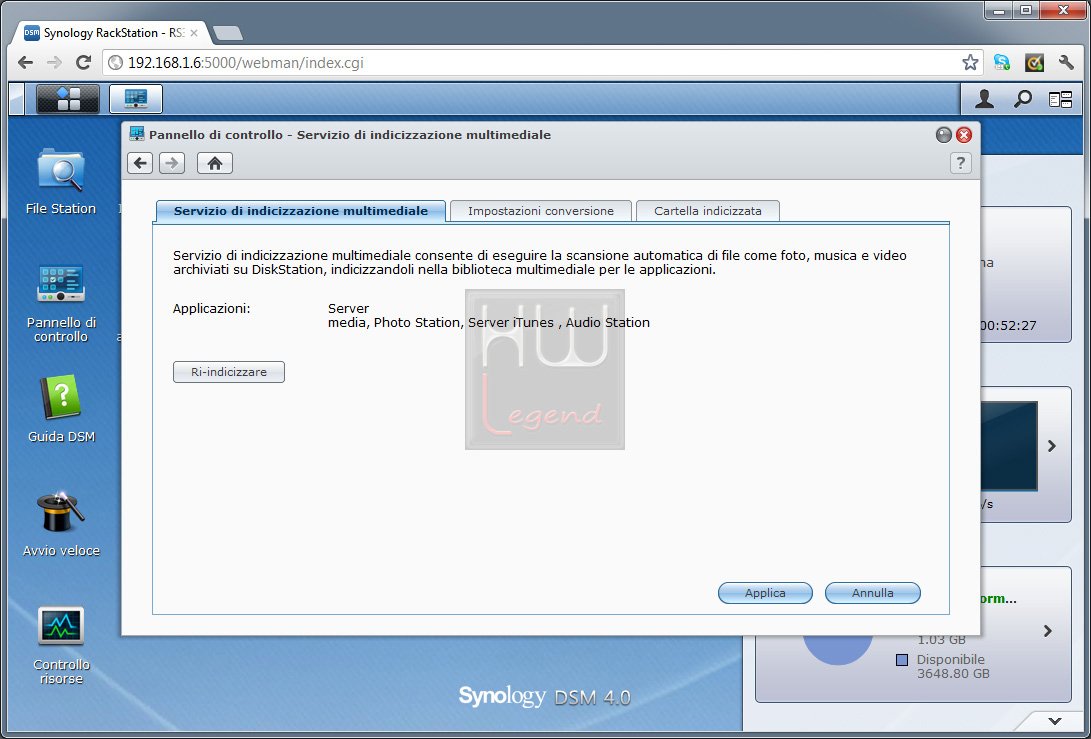Expand the resource monitor widget chevron
Viewport: 1091px width, 739px height.
pyautogui.click(x=1051, y=446)
